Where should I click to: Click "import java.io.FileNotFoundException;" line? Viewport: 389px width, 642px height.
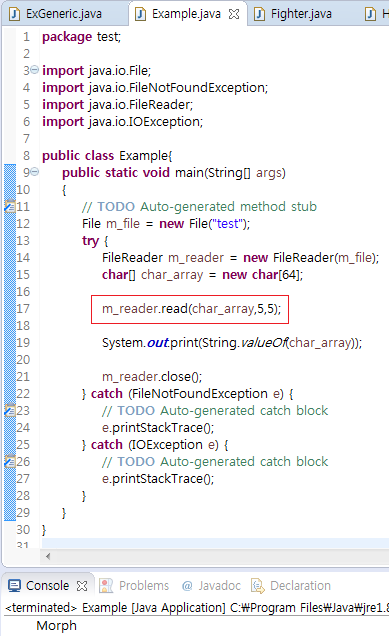pos(155,88)
